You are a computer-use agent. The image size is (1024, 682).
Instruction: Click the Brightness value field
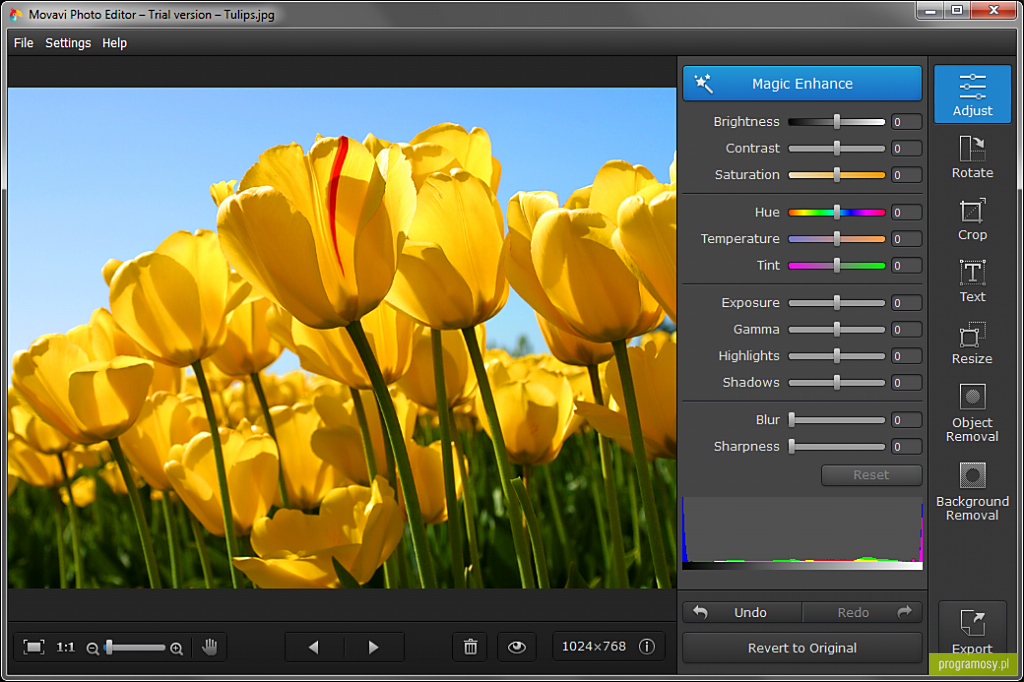(x=906, y=122)
